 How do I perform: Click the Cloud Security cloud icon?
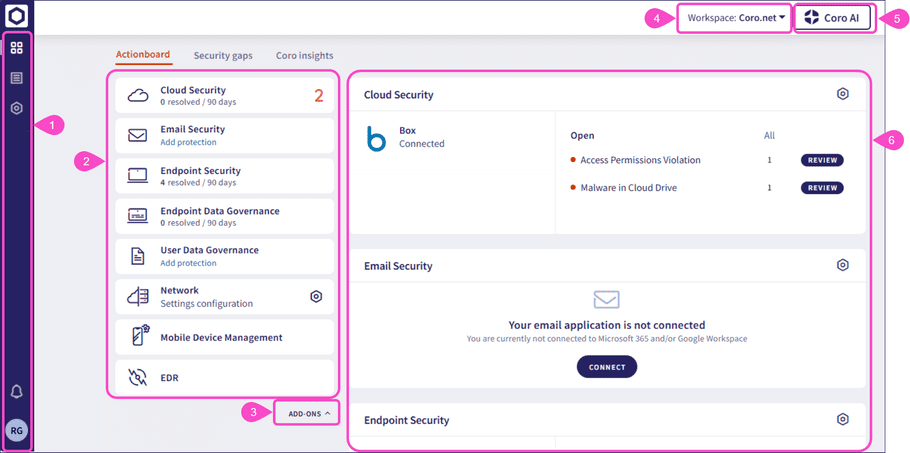click(x=138, y=96)
